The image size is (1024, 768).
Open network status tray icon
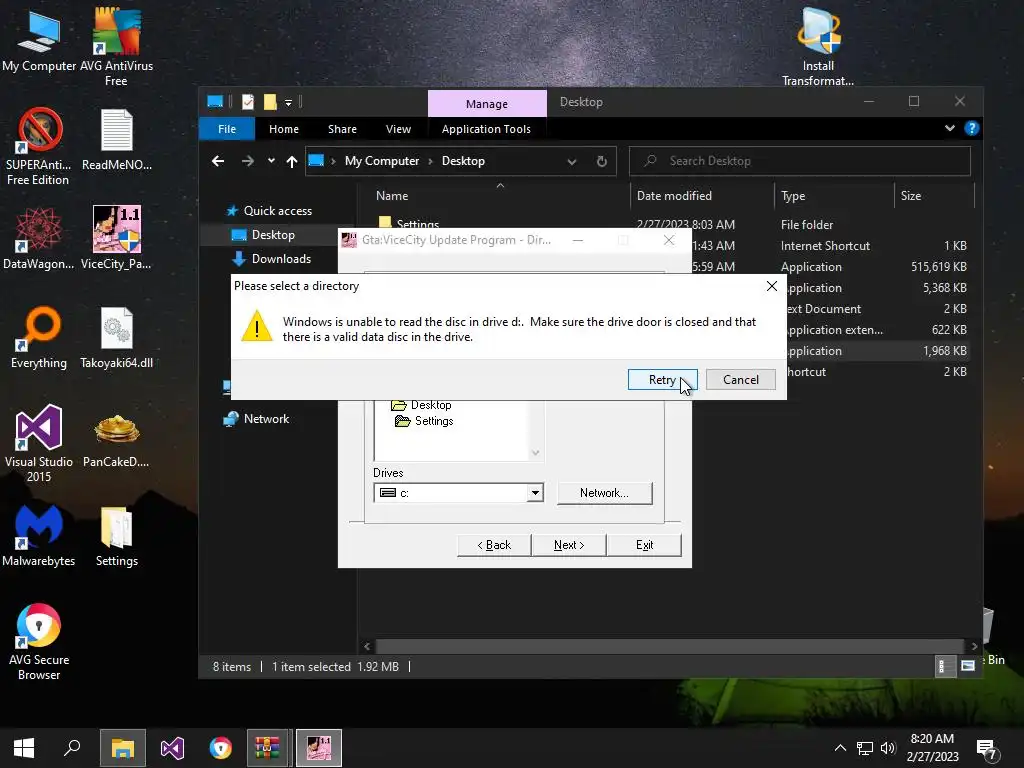(x=865, y=748)
